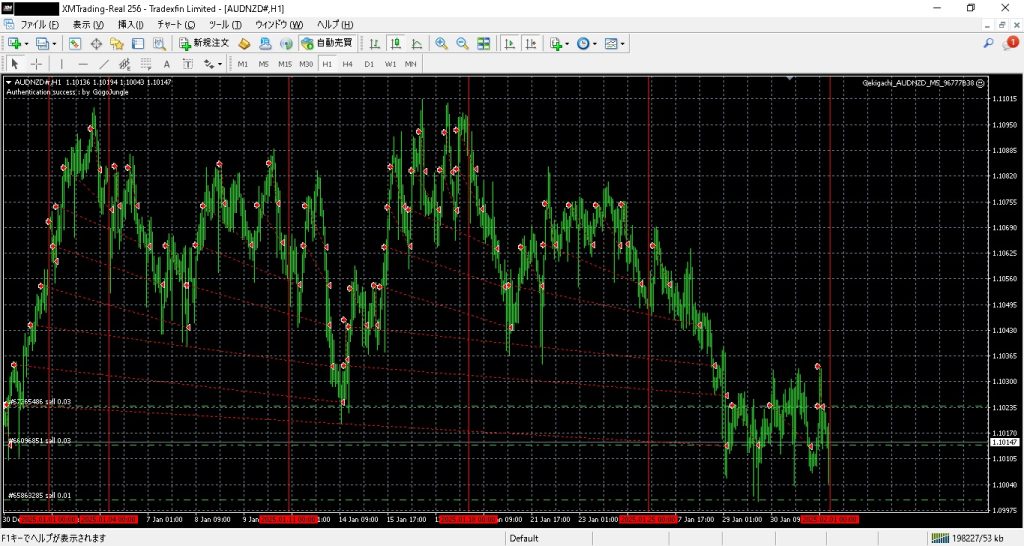Select the crosshair cursor tool
Viewport: 1024px width, 546px height.
[37, 64]
